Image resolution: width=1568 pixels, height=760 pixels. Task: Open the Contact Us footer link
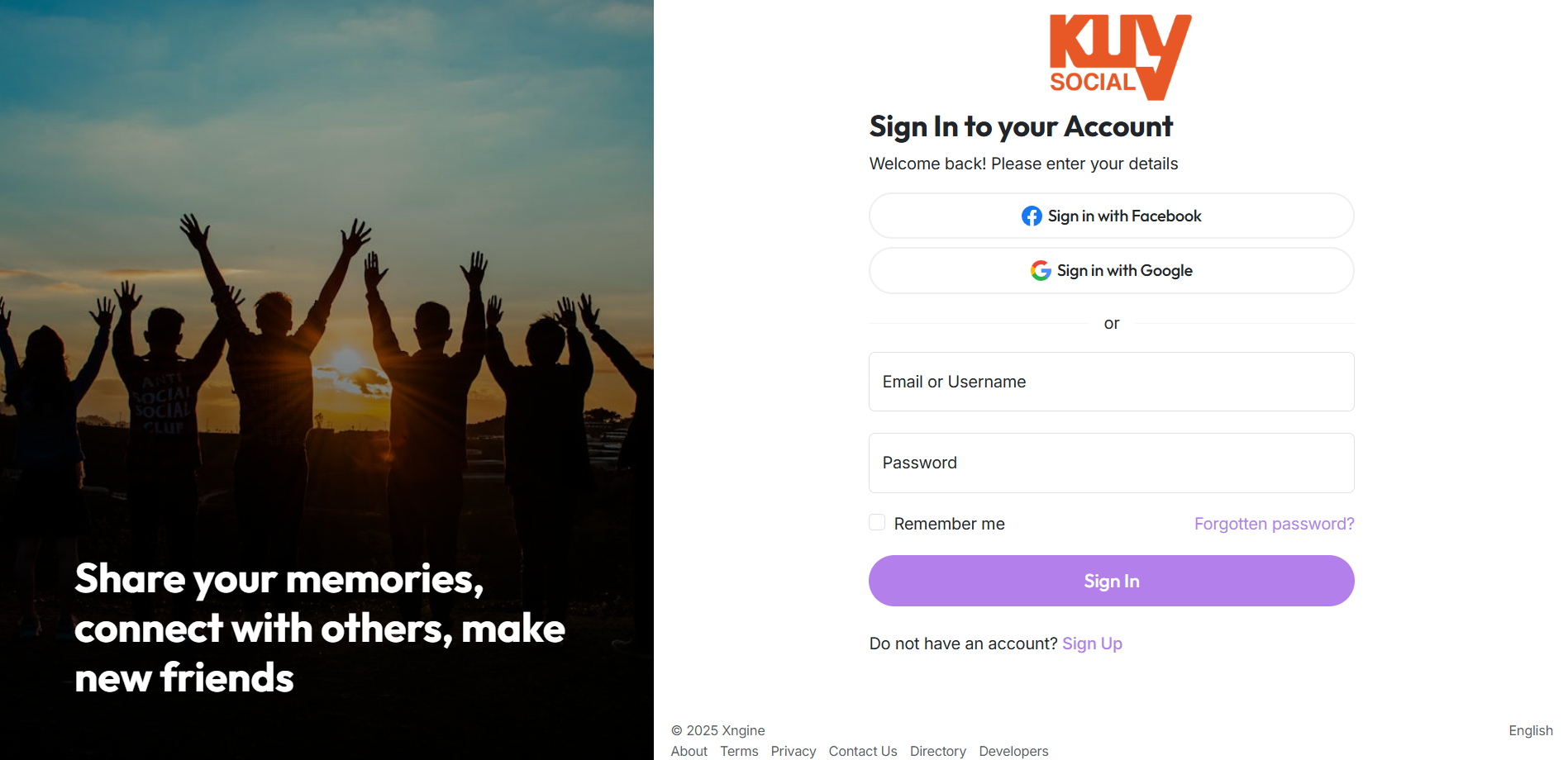(x=863, y=751)
